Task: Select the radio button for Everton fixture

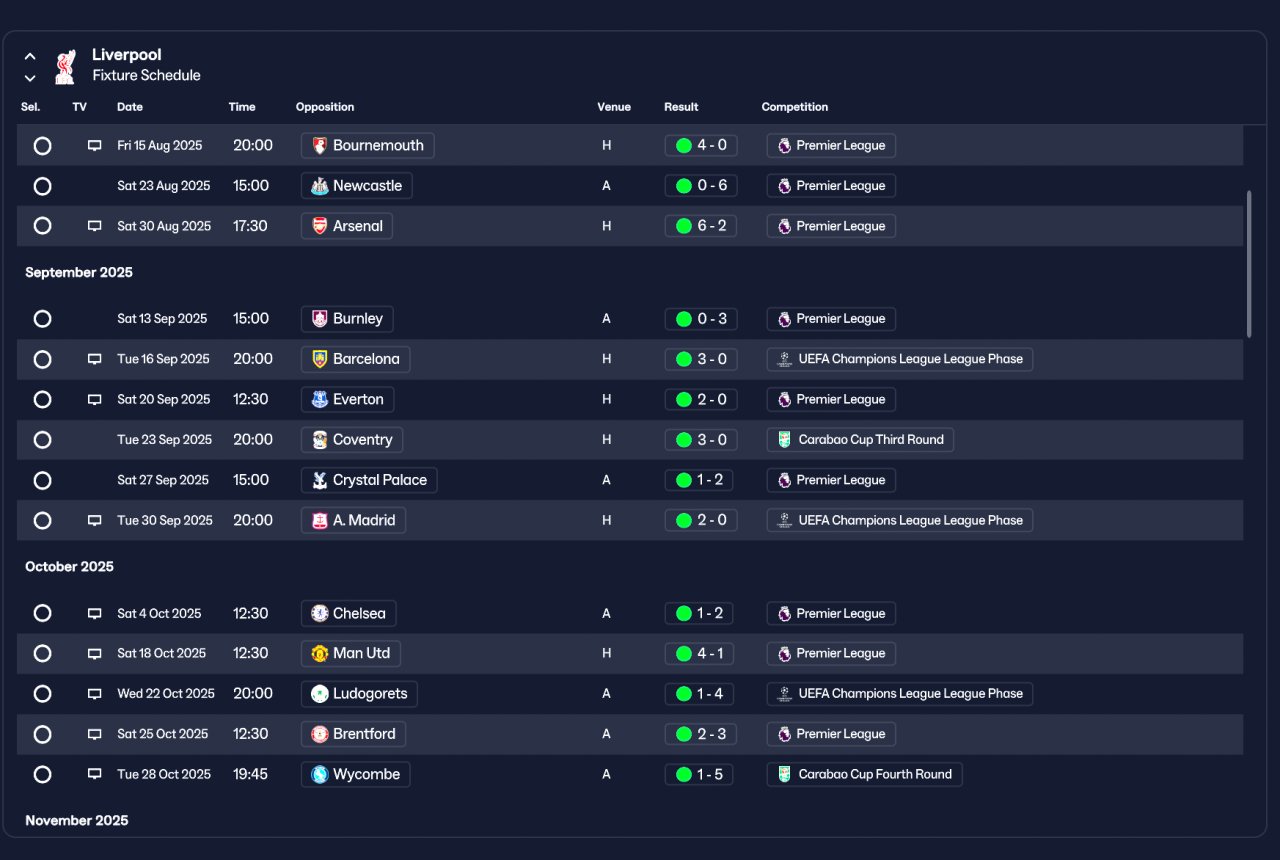Action: 42,399
